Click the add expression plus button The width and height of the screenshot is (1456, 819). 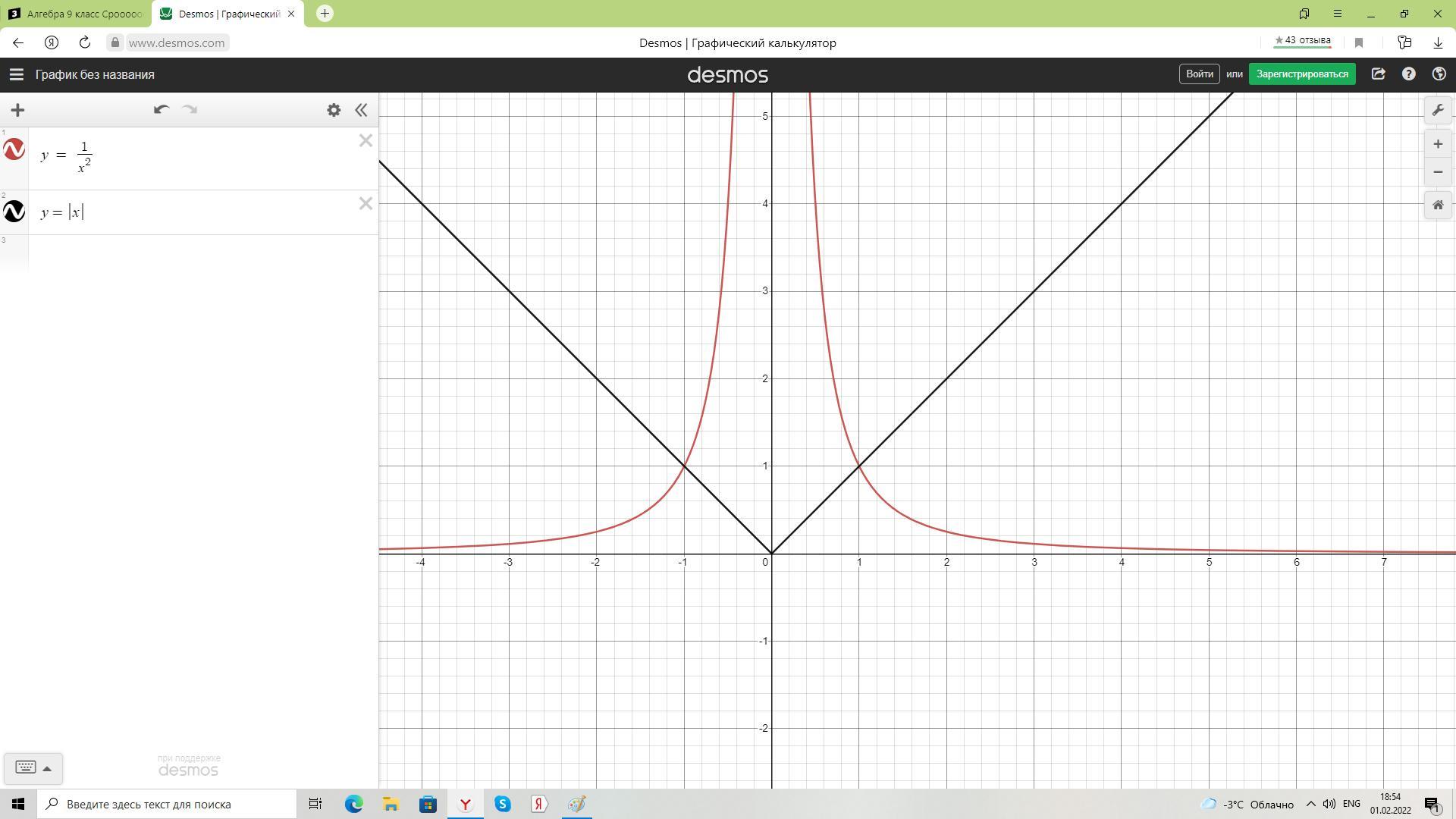(x=17, y=110)
